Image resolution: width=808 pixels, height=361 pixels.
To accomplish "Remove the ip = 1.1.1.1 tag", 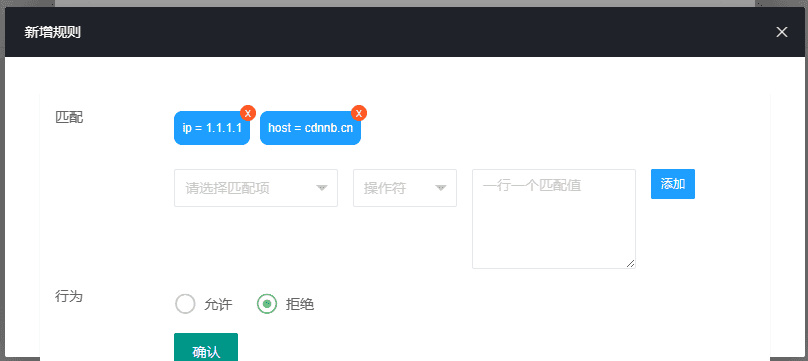I will pos(248,113).
